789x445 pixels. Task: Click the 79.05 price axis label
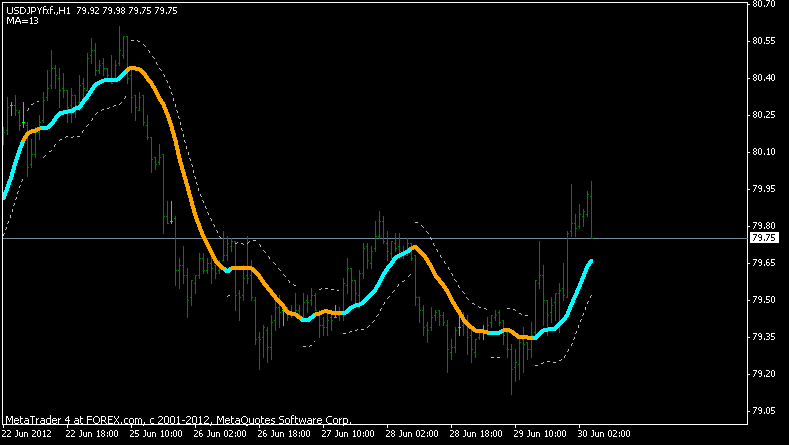pos(764,411)
